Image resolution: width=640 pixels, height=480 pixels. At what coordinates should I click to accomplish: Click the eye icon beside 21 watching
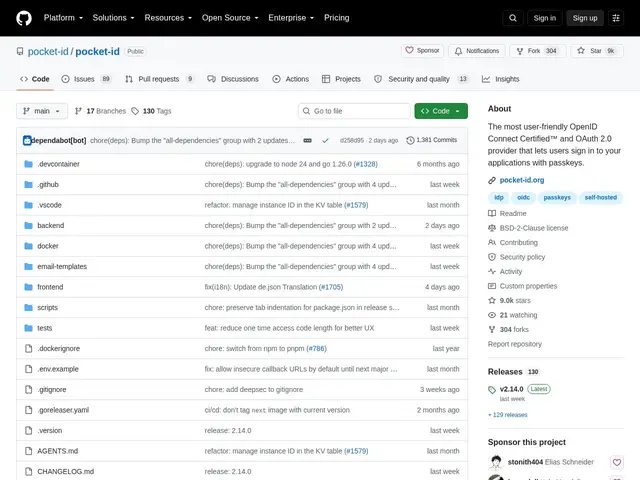point(492,315)
